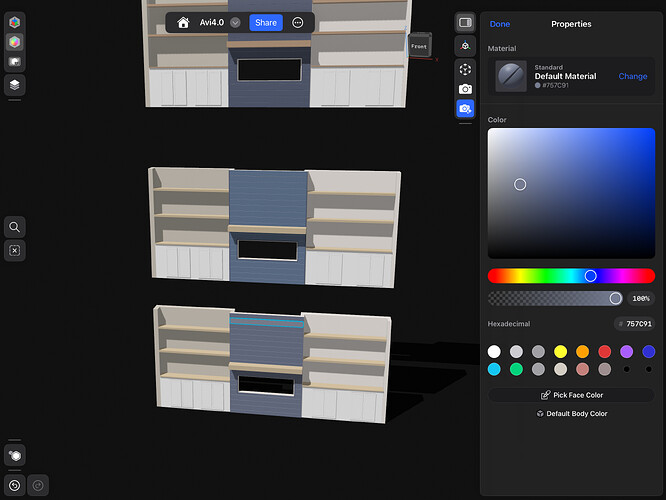
Task: Expand the Avi4.0 project dropdown chevron
Action: pyautogui.click(x=235, y=23)
